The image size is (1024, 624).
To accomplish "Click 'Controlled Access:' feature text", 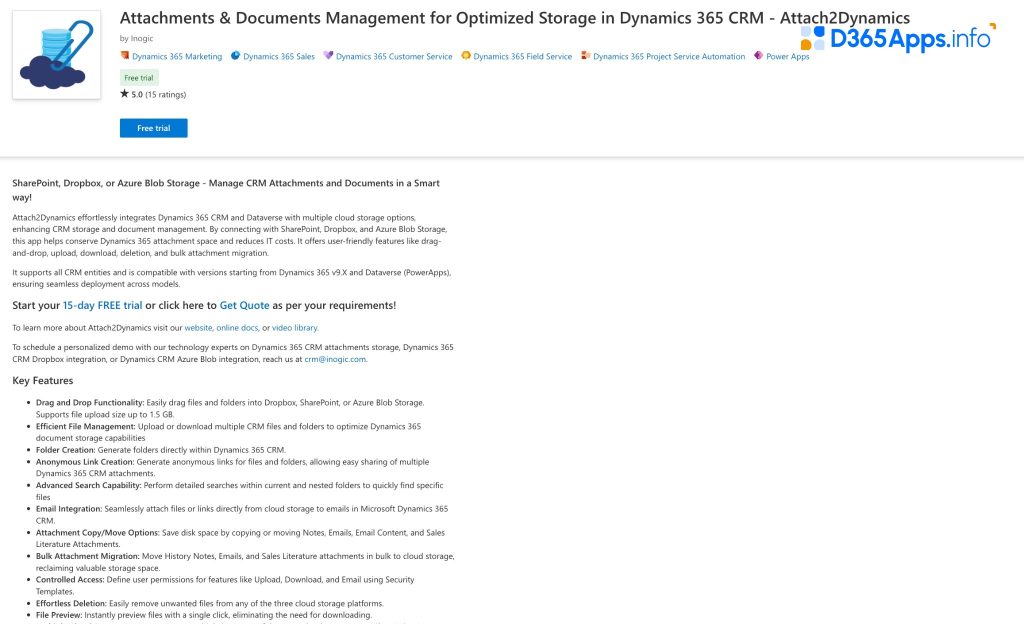I will coord(70,580).
